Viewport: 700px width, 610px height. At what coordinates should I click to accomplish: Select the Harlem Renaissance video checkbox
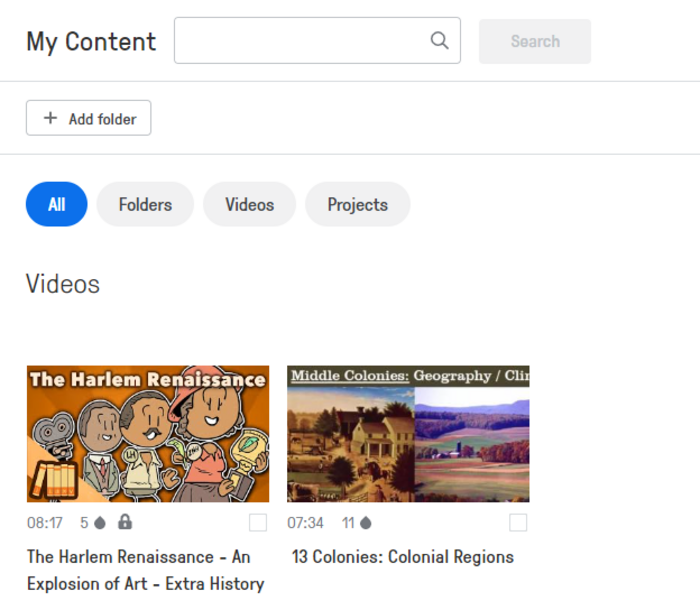[258, 522]
